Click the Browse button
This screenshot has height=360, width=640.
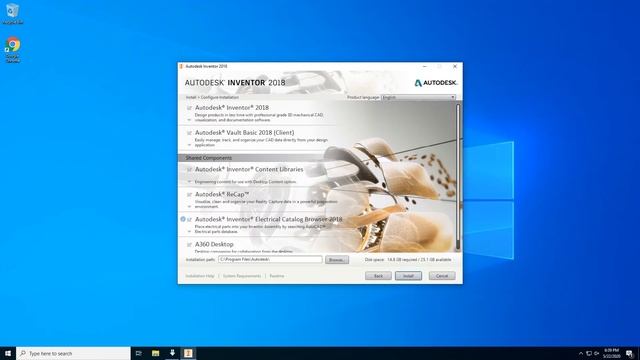point(337,260)
